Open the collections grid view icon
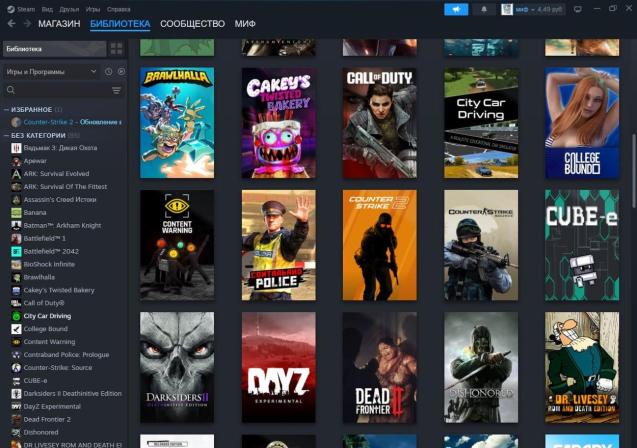637x448 pixels. tap(117, 48)
